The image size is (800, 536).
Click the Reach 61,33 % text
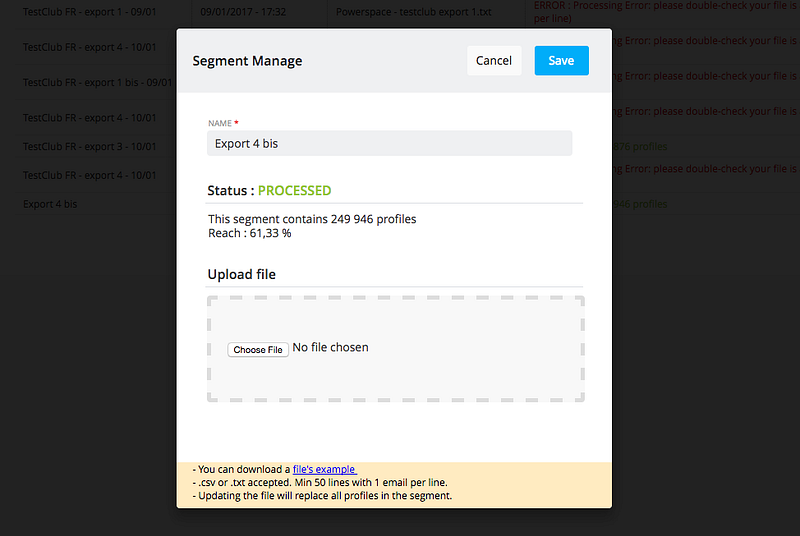[x=250, y=233]
